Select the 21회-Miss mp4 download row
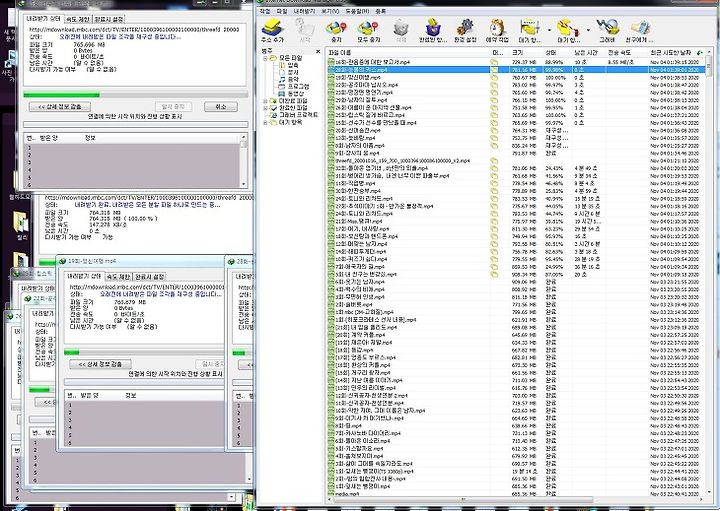This screenshot has width=720, height=511. tap(516, 221)
